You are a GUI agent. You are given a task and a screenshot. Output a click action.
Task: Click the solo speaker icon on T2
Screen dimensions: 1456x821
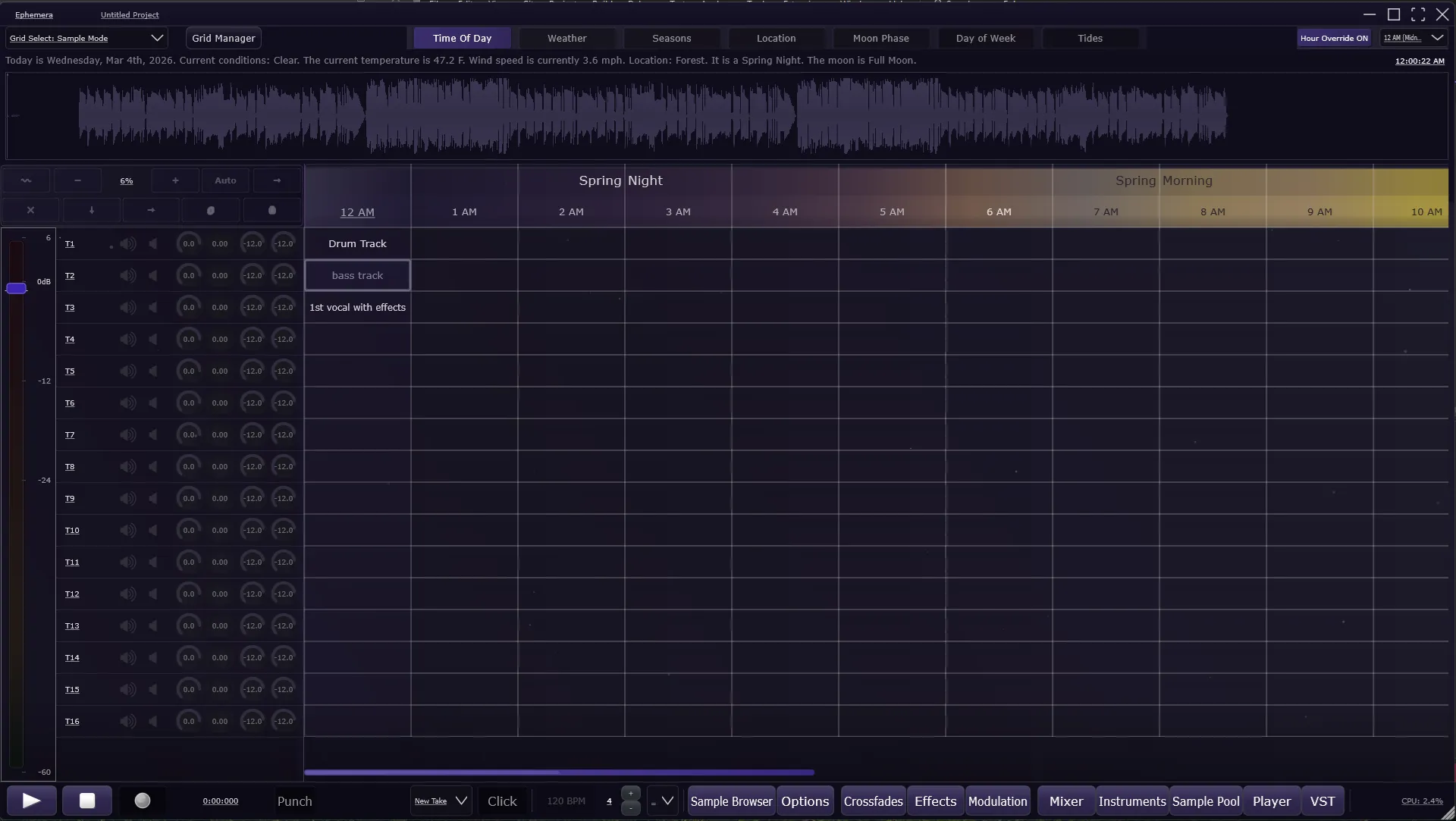pyautogui.click(x=153, y=275)
